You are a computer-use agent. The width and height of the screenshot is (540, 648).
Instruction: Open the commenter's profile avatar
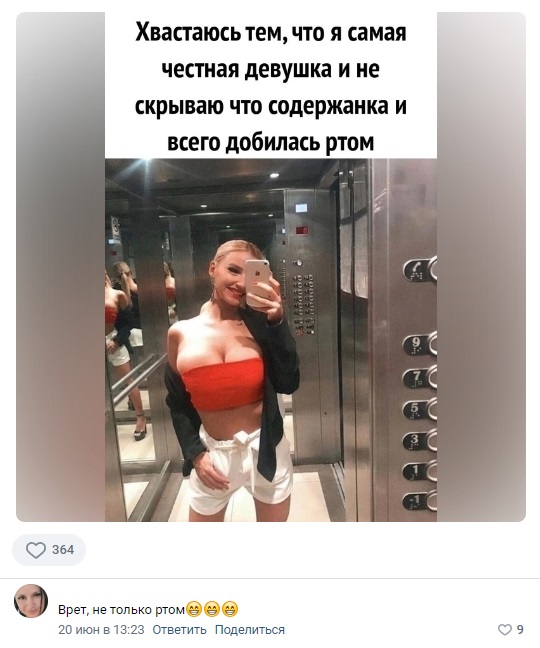(x=31, y=601)
